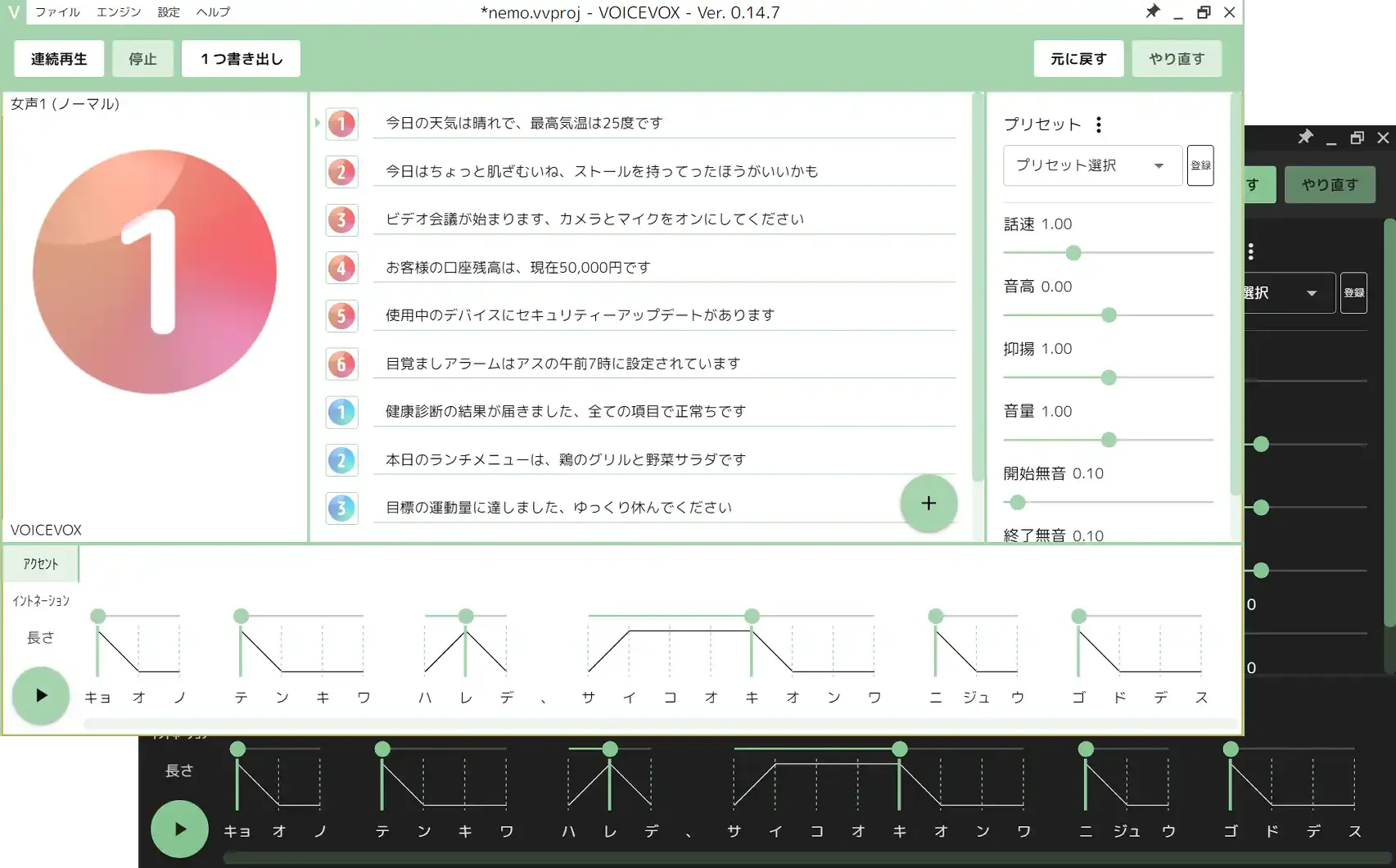
Task: Click the 停止 button
Action: click(142, 59)
